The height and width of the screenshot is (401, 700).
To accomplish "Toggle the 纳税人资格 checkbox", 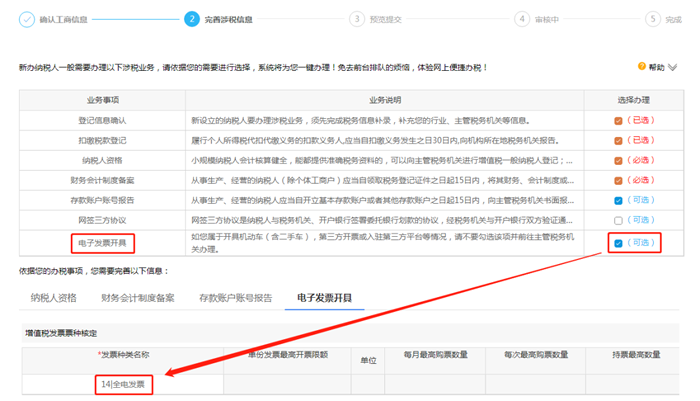I will [619, 161].
